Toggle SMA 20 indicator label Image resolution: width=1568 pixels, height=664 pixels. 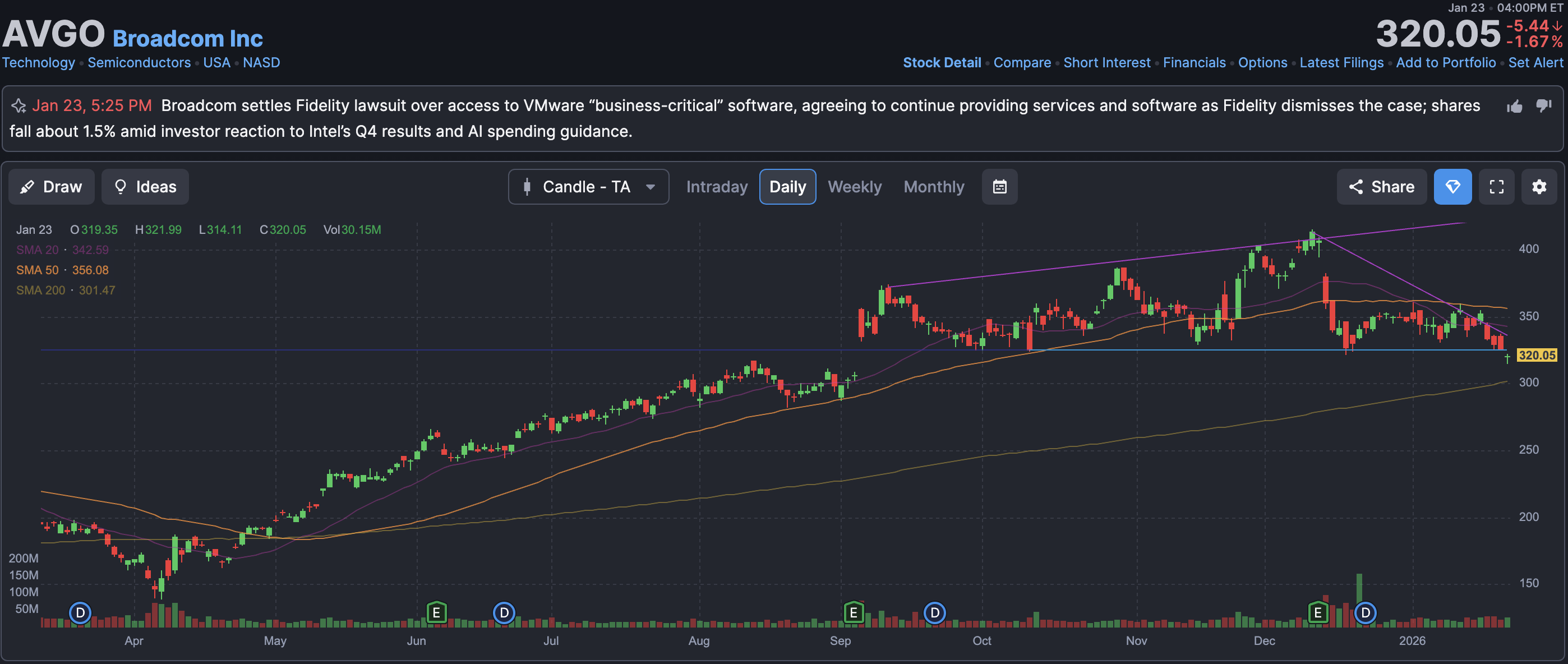click(37, 250)
